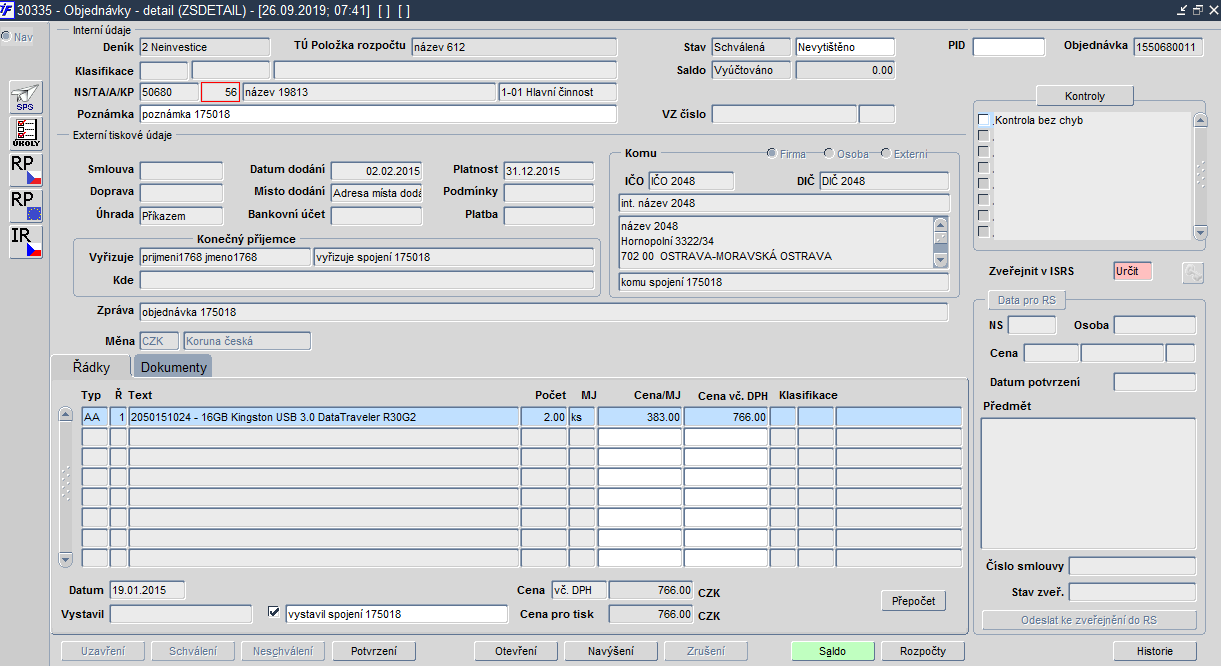Screen dimensions: 1221x666
Task: Click the Cena vč. DPH cell 766.00
Action: (x=726, y=417)
